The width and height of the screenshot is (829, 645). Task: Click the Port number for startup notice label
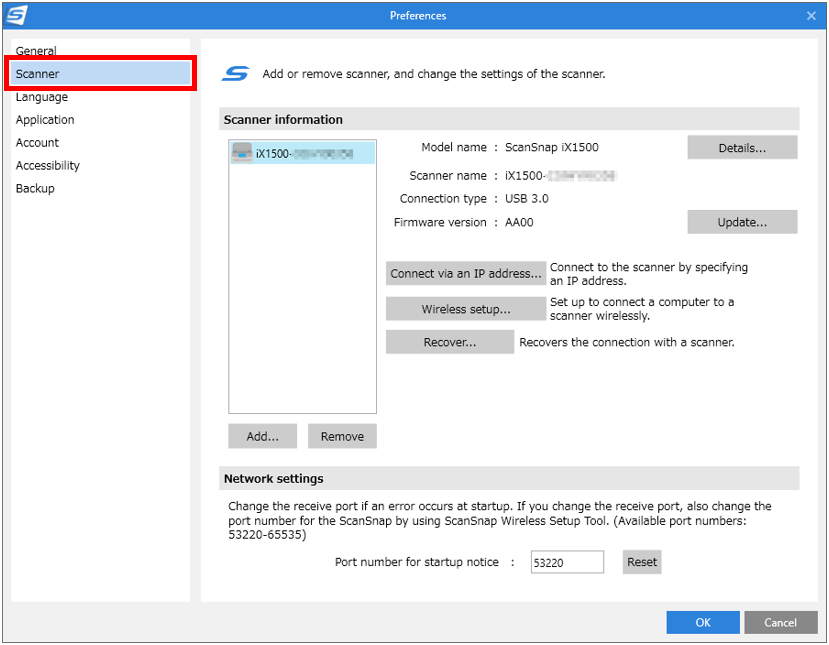pyautogui.click(x=417, y=562)
